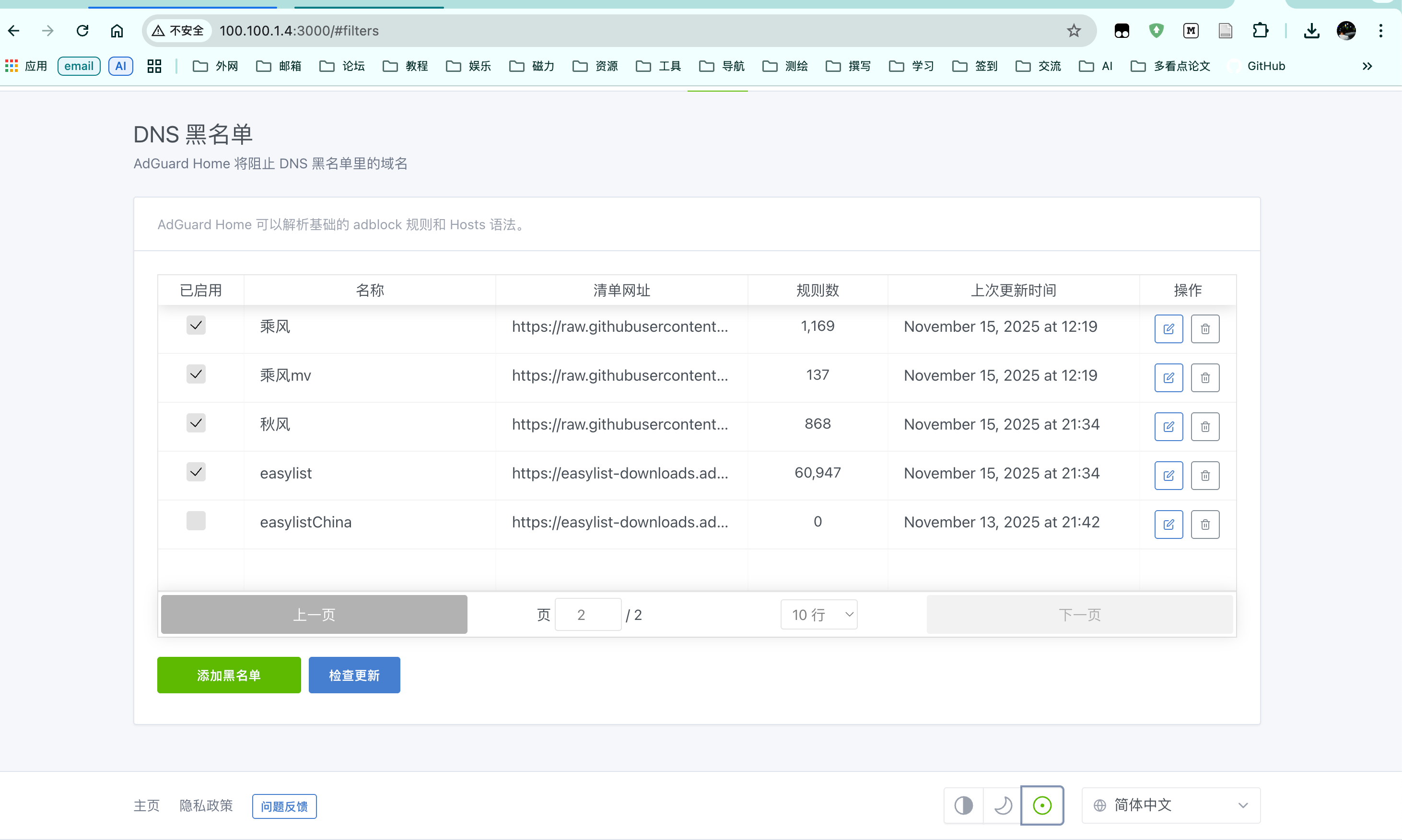
Task: Enable high contrast theme
Action: click(x=963, y=805)
